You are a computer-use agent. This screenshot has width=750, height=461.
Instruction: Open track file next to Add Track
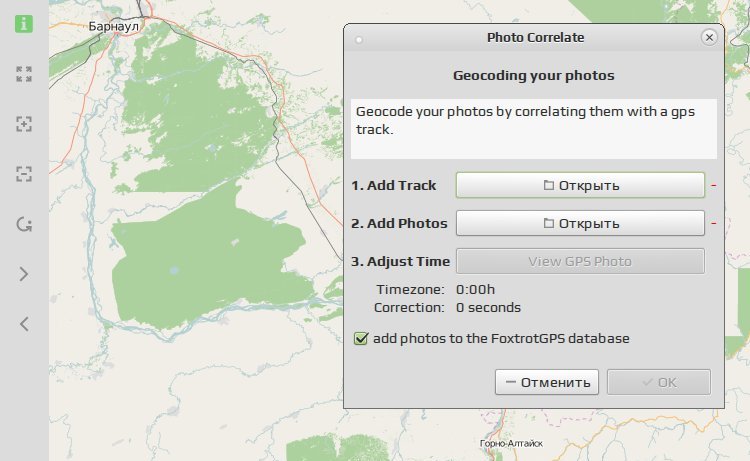[580, 185]
